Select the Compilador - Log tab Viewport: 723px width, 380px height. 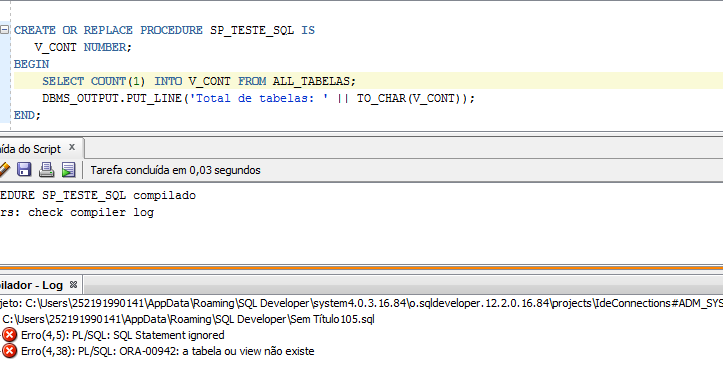(31, 285)
